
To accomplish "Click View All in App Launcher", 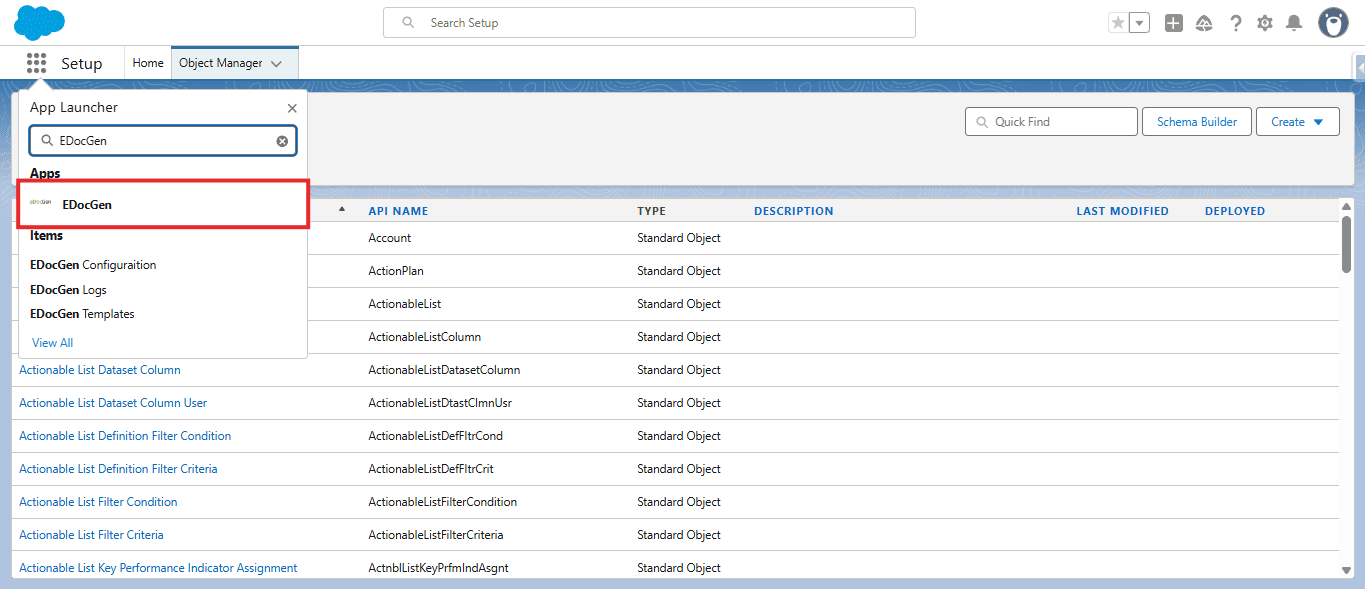I will (52, 343).
